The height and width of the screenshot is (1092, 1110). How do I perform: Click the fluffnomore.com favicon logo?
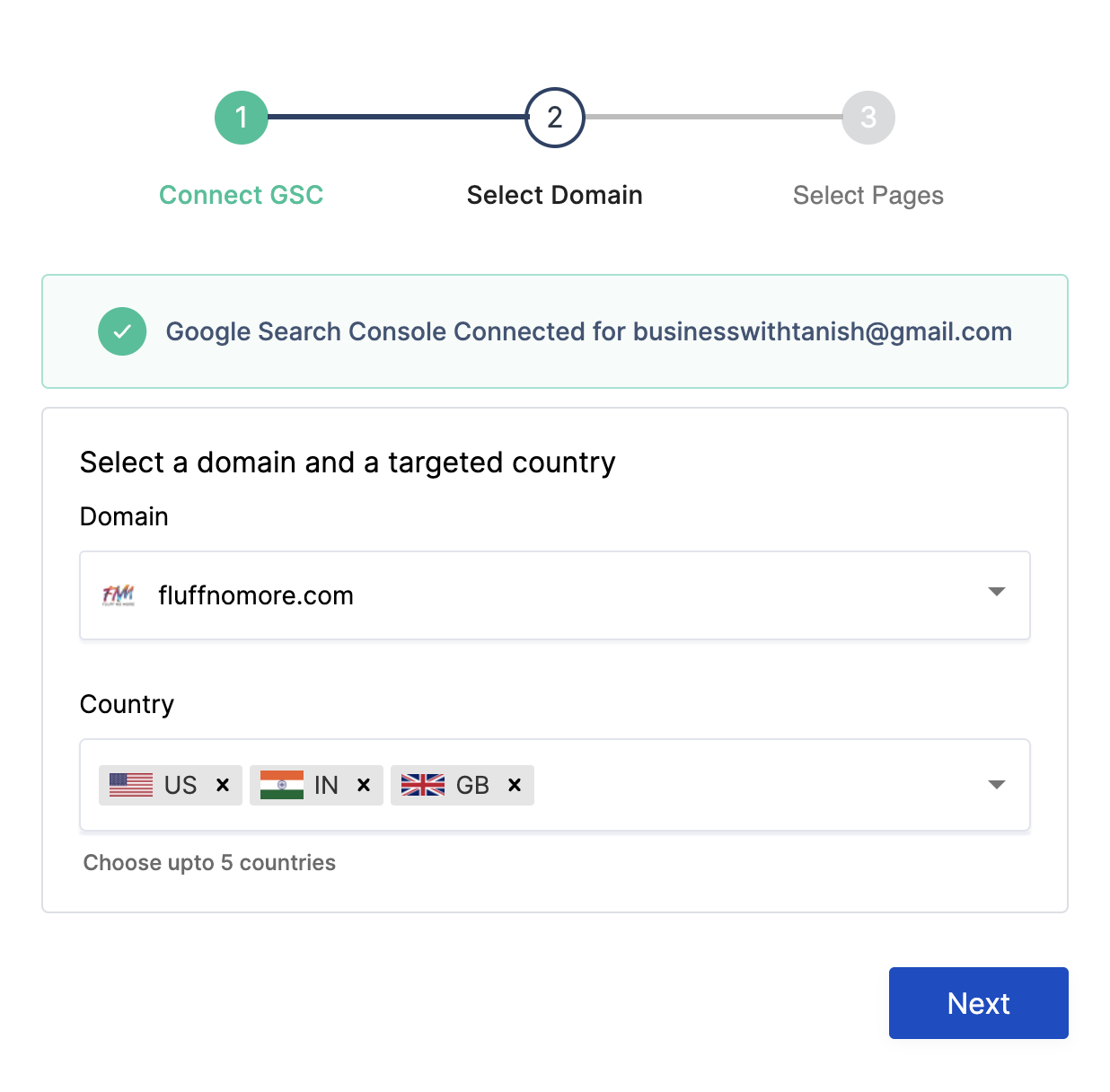click(x=119, y=595)
